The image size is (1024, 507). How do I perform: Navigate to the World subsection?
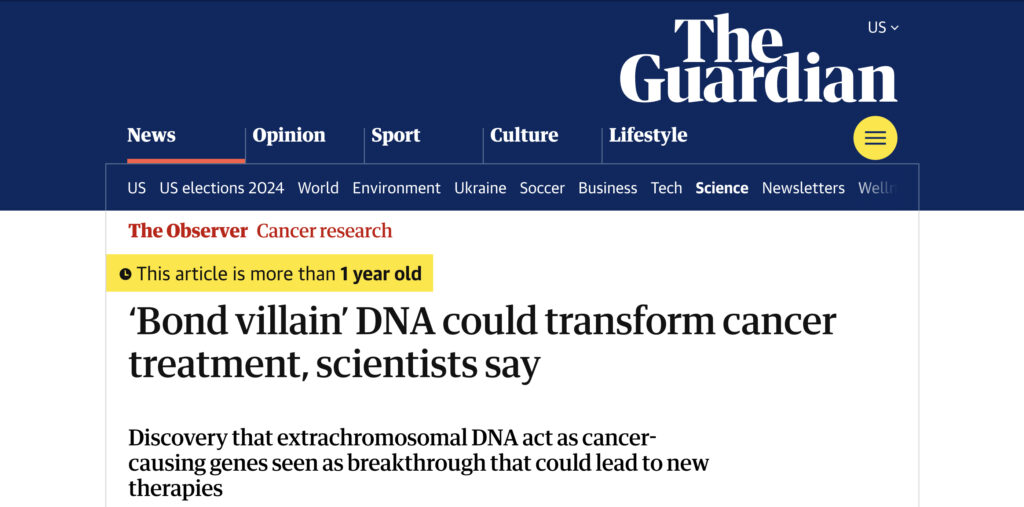tap(318, 188)
